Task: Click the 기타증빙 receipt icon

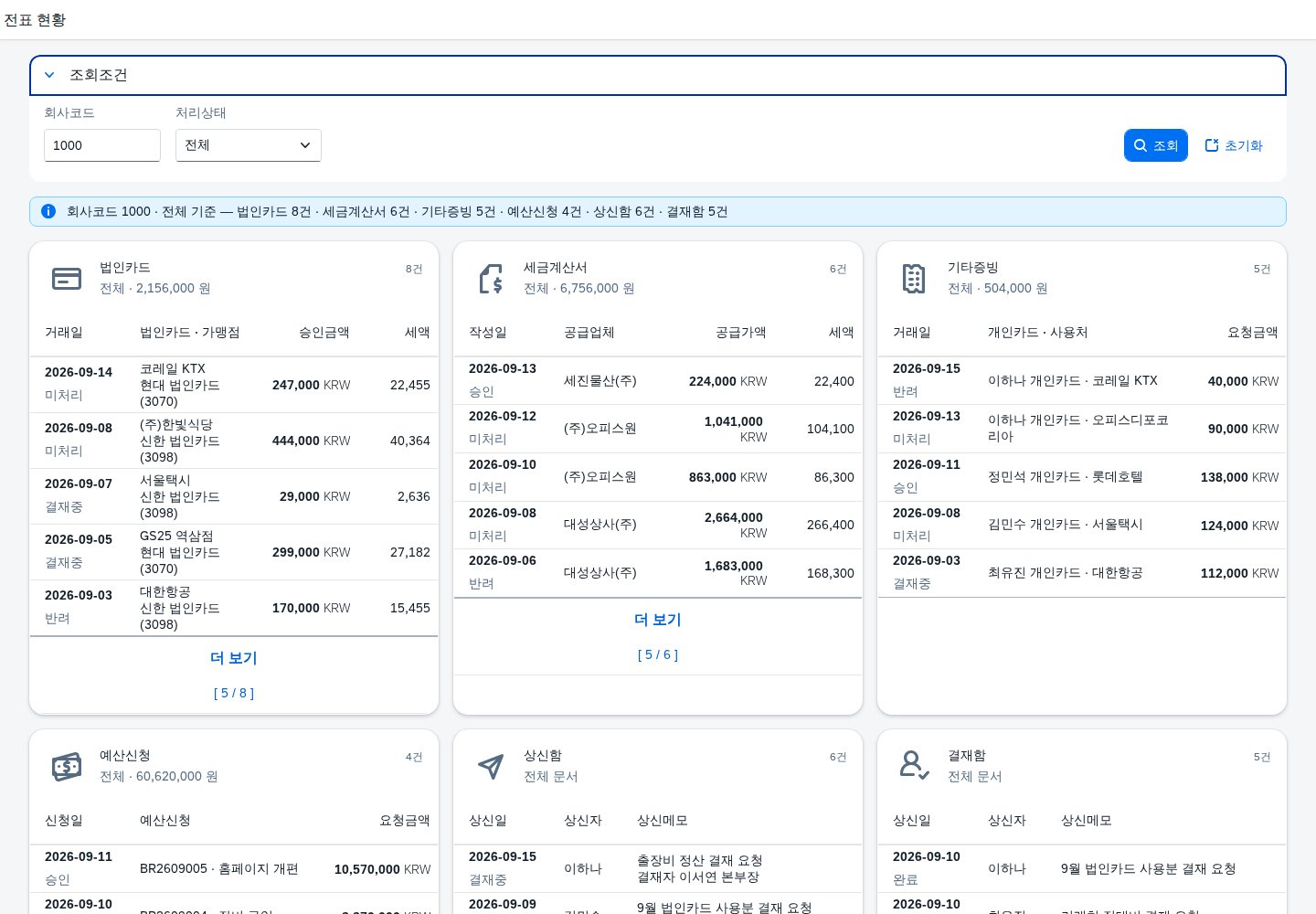Action: [914, 279]
